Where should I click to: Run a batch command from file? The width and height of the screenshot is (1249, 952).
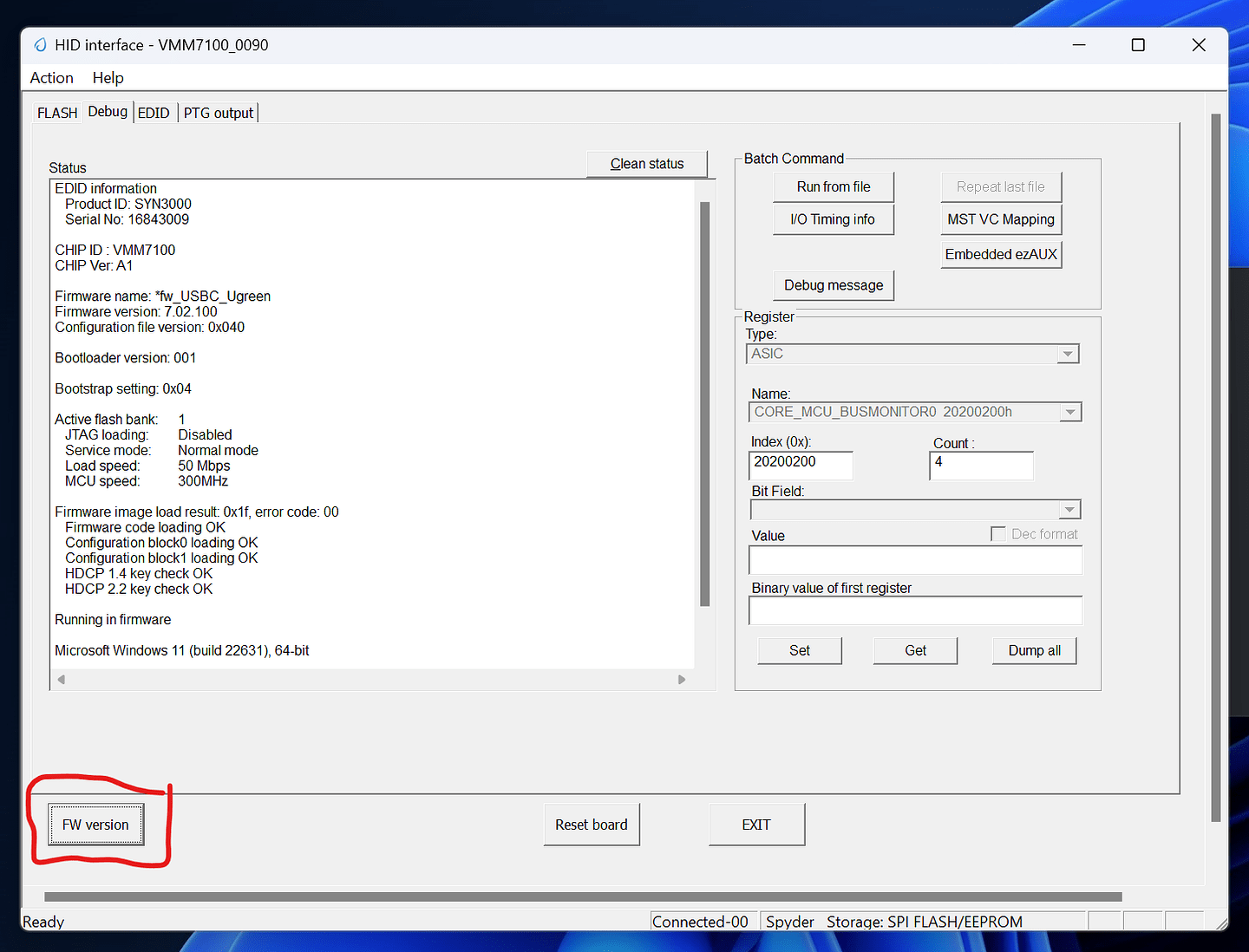[x=834, y=186]
